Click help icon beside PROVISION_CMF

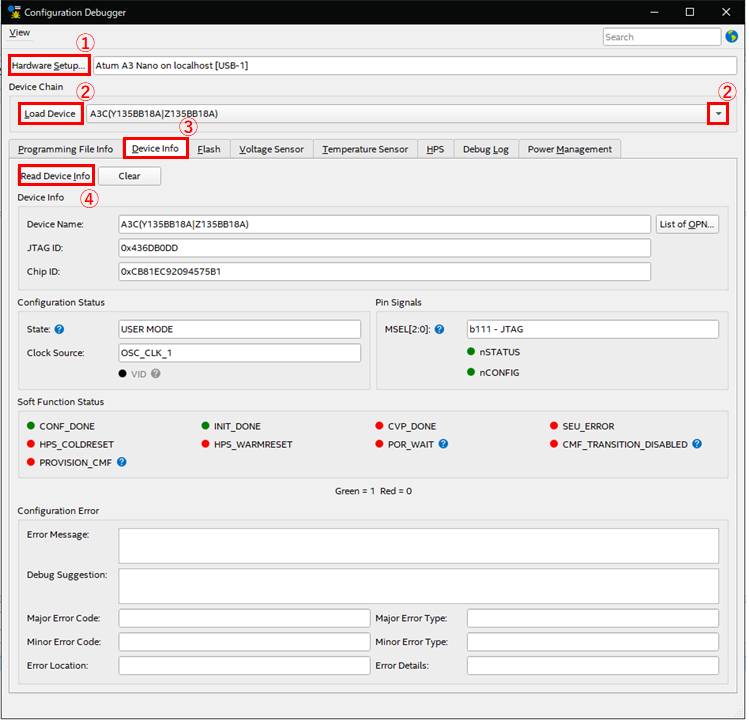tap(122, 462)
